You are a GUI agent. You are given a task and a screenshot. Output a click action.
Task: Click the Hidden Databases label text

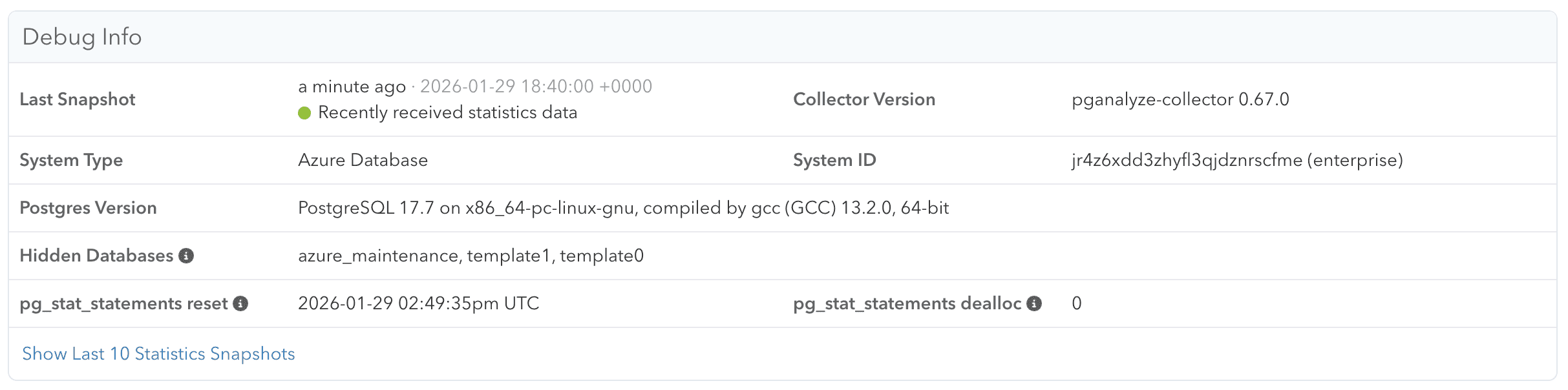pyautogui.click(x=96, y=256)
